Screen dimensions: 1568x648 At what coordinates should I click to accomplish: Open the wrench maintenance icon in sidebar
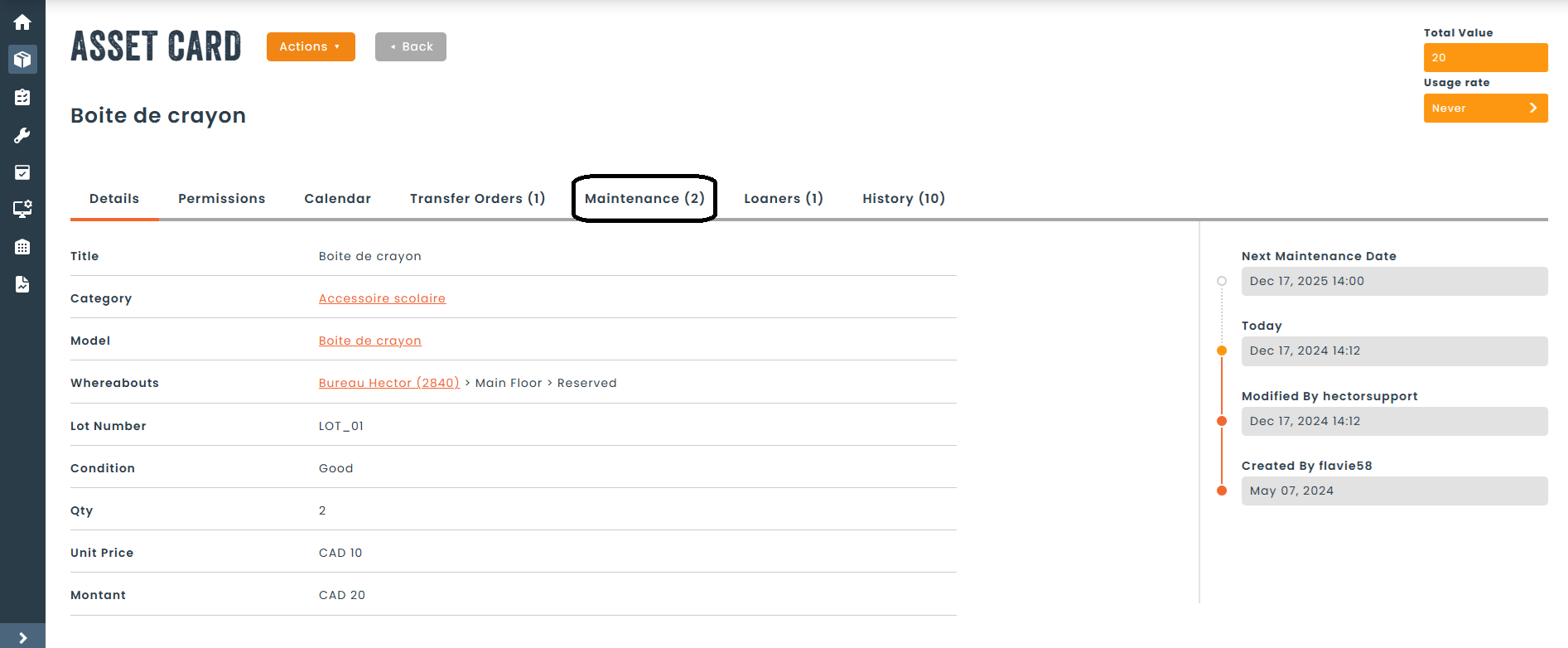(x=22, y=135)
